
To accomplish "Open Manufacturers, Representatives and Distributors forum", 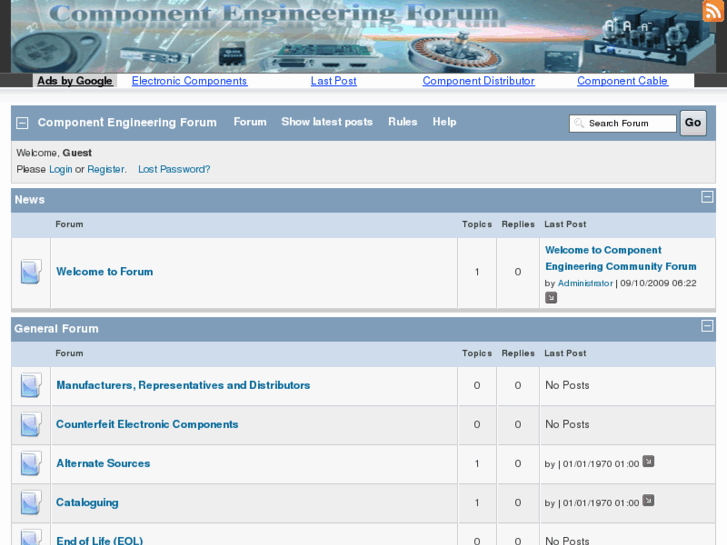I will (183, 386).
